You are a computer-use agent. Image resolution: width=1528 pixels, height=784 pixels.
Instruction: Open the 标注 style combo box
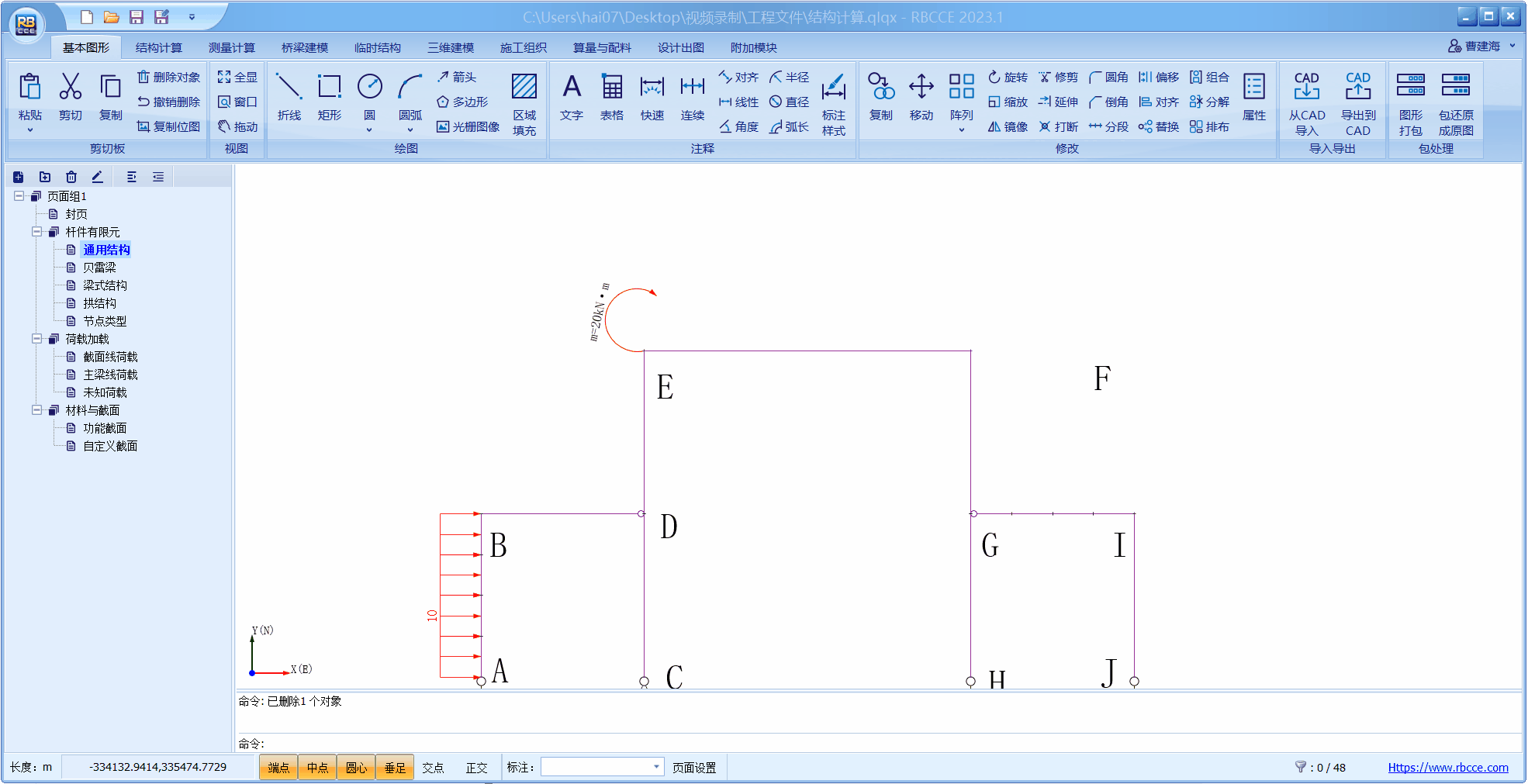click(x=603, y=767)
